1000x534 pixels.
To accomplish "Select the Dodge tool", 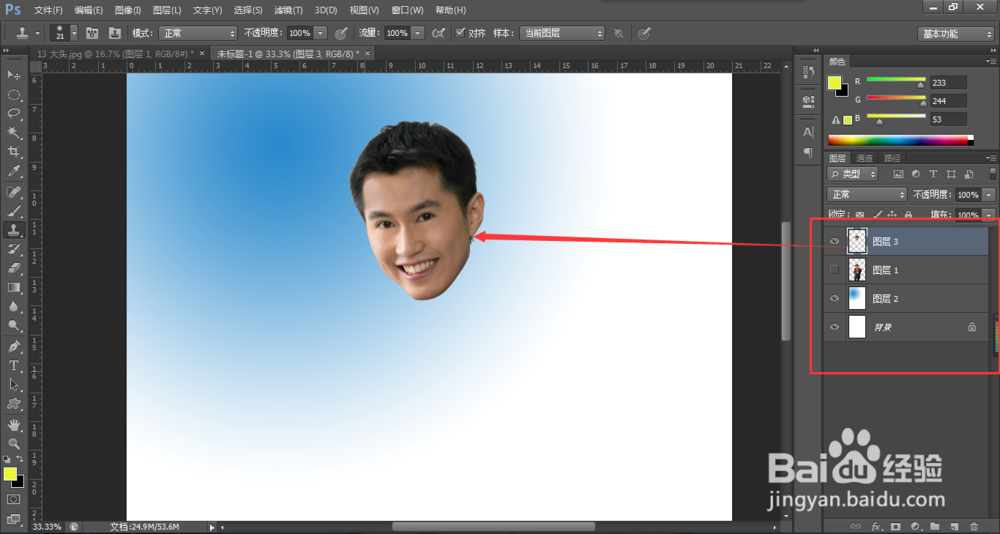I will tap(13, 325).
